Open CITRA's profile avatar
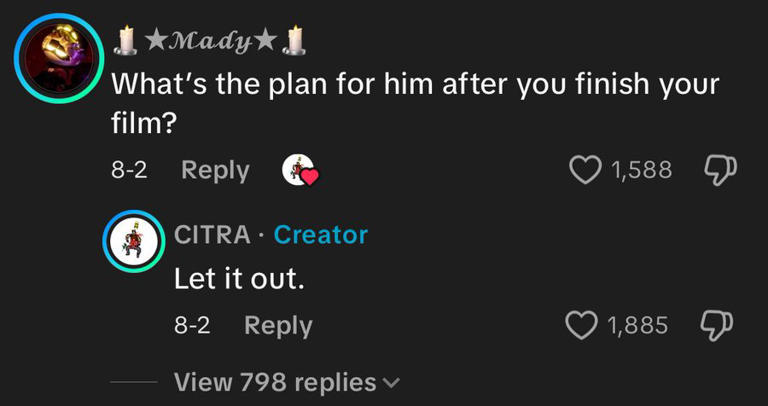The height and width of the screenshot is (406, 768). pos(135,242)
